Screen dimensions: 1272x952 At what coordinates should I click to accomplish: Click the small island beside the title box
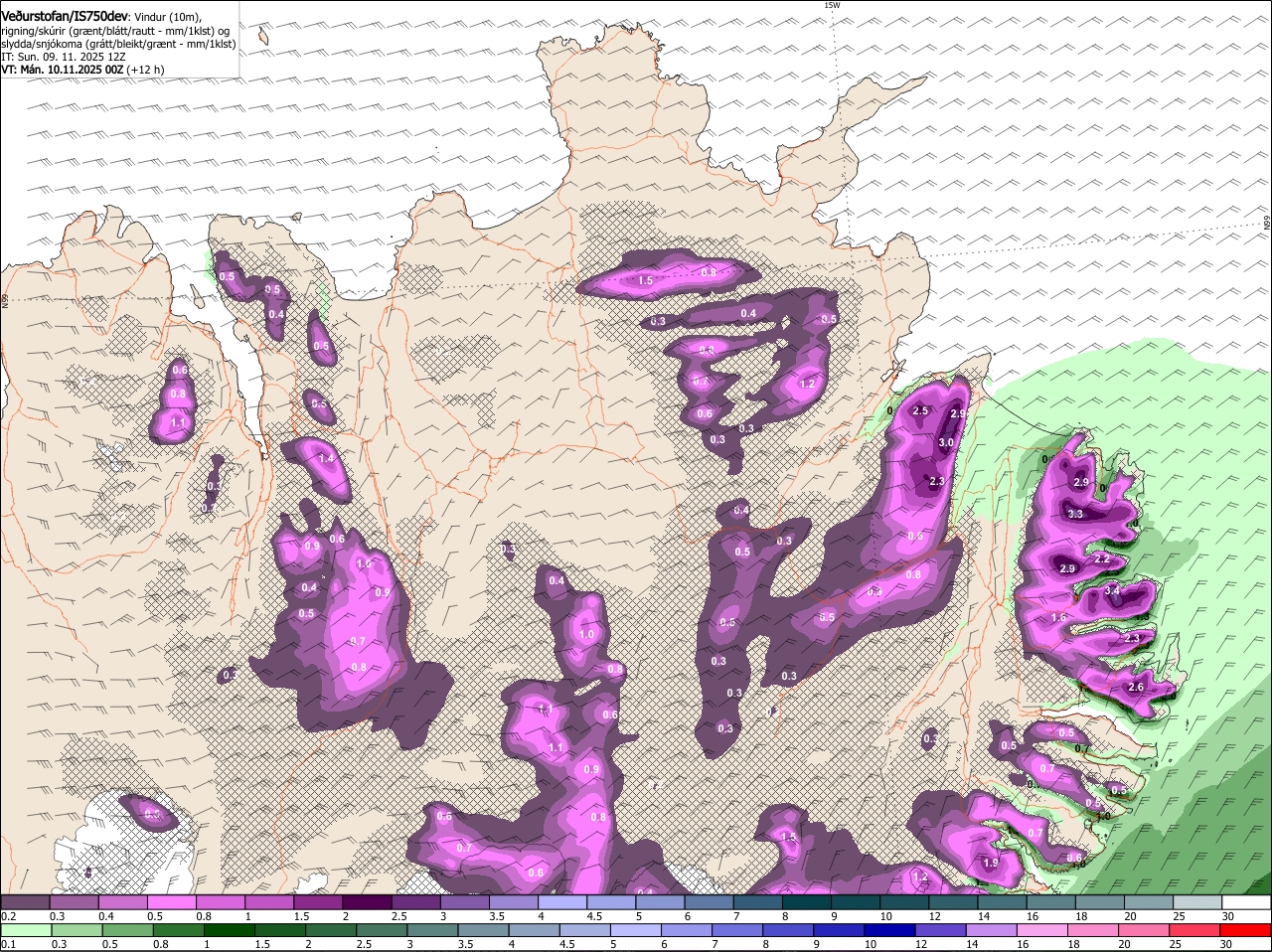coord(262,36)
